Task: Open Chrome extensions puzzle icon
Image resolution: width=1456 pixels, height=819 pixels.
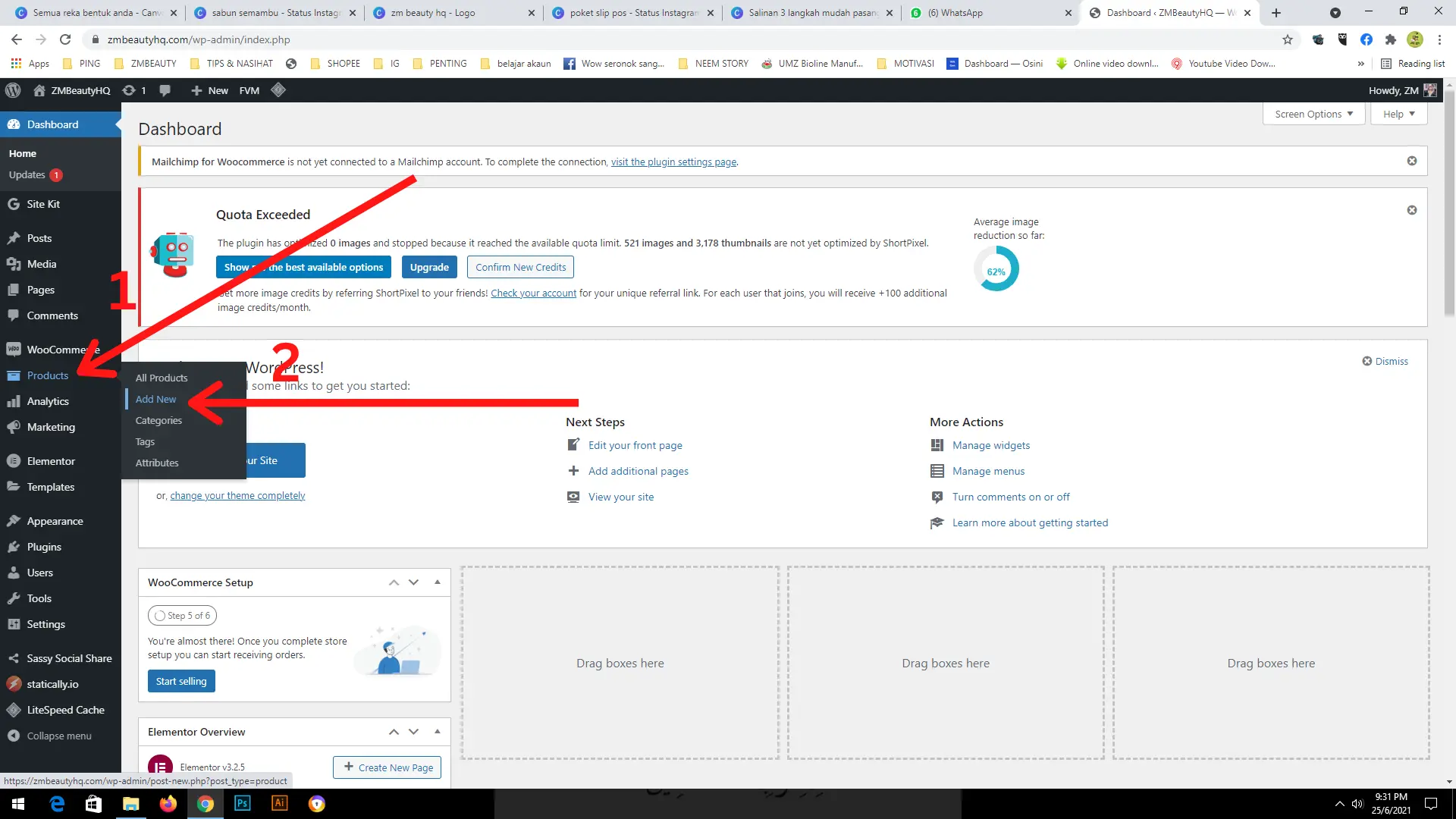Action: coord(1390,39)
